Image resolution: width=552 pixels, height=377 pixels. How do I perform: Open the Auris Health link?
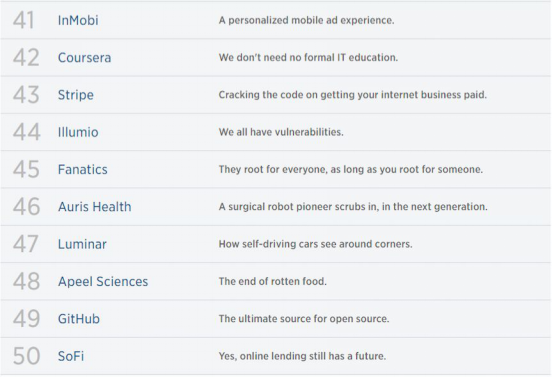tap(95, 207)
